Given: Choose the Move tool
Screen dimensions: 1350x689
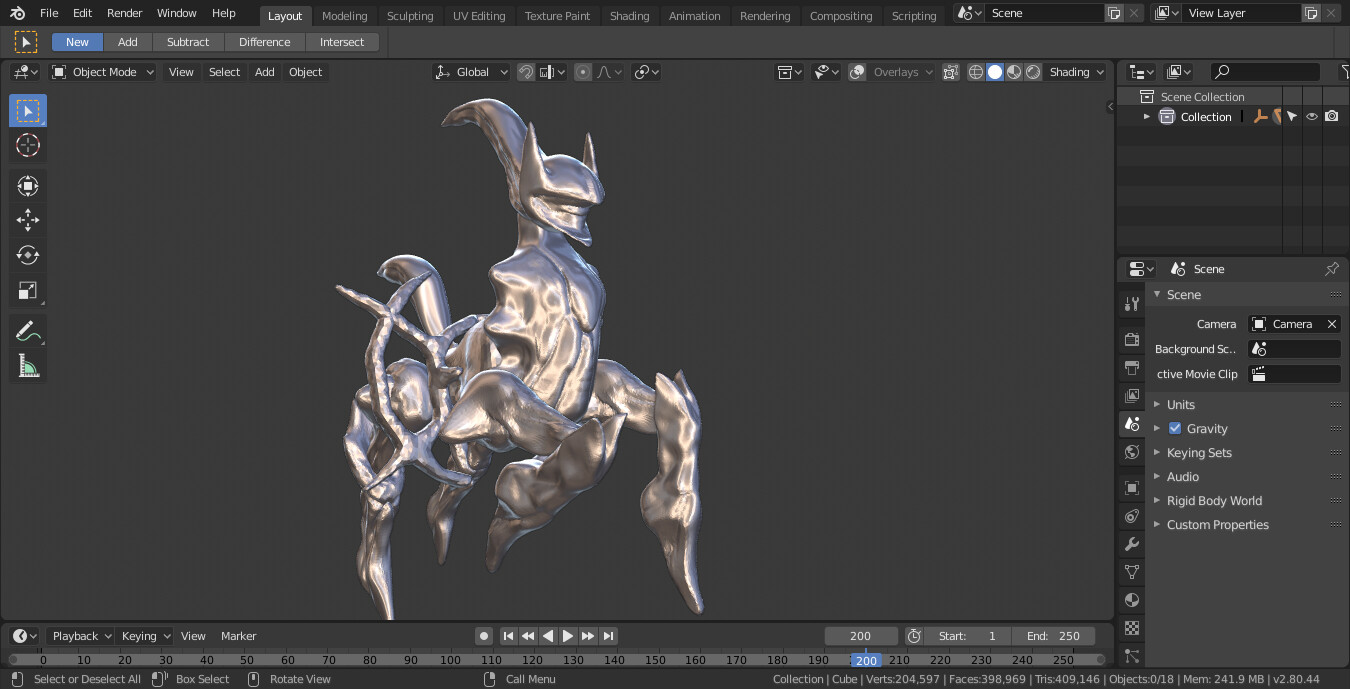Looking at the screenshot, I should (28, 220).
